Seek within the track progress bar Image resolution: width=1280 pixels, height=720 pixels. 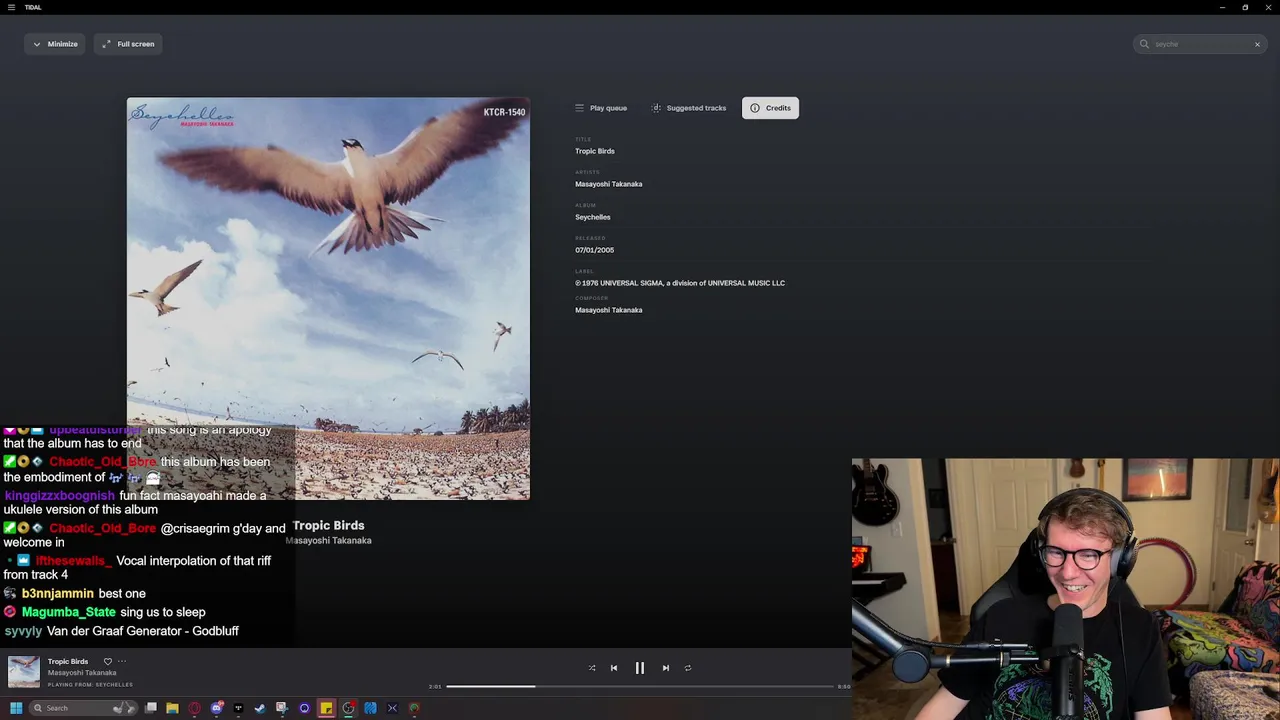pos(640,687)
